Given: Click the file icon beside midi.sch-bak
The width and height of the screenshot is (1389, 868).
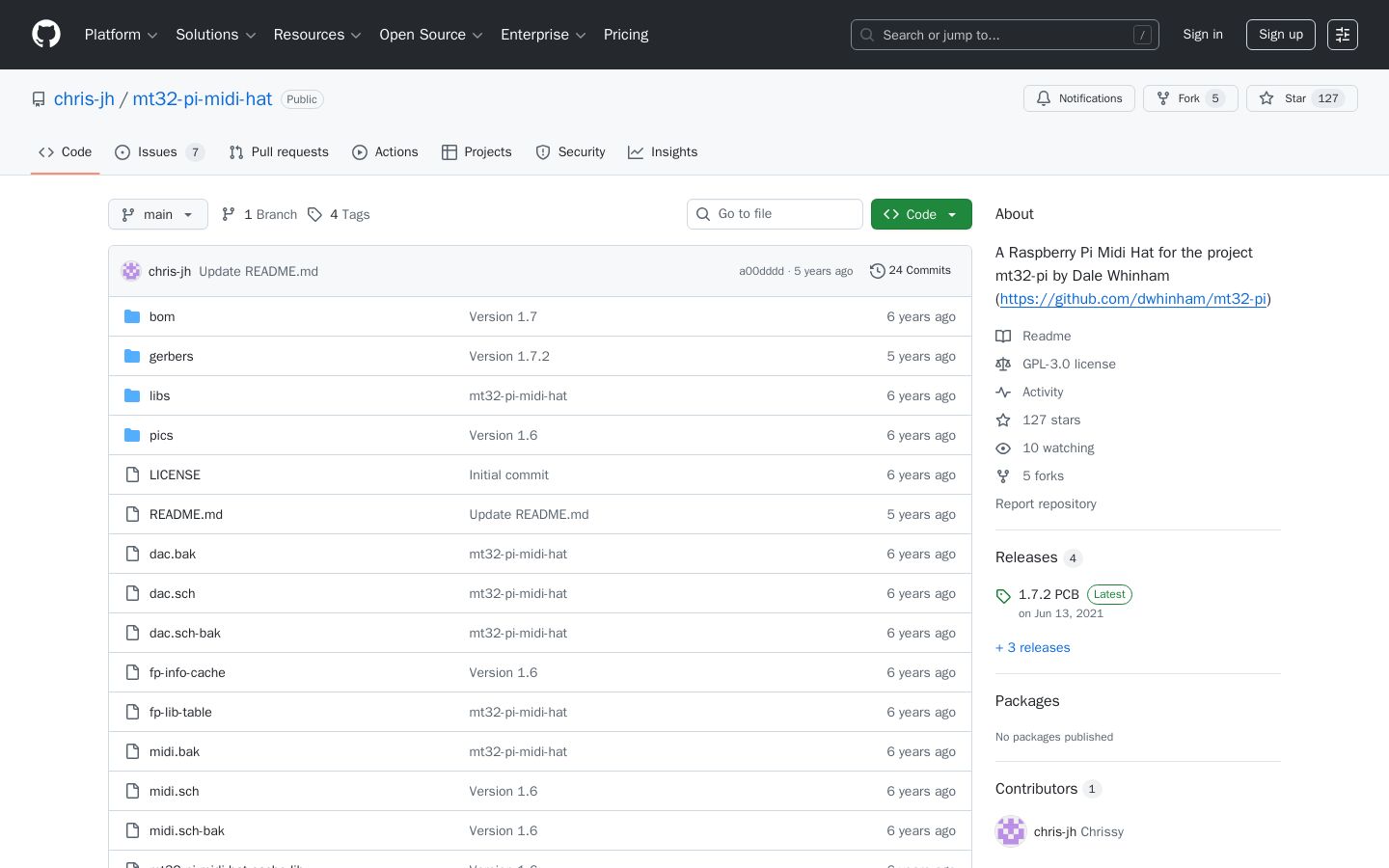Looking at the screenshot, I should click(132, 830).
